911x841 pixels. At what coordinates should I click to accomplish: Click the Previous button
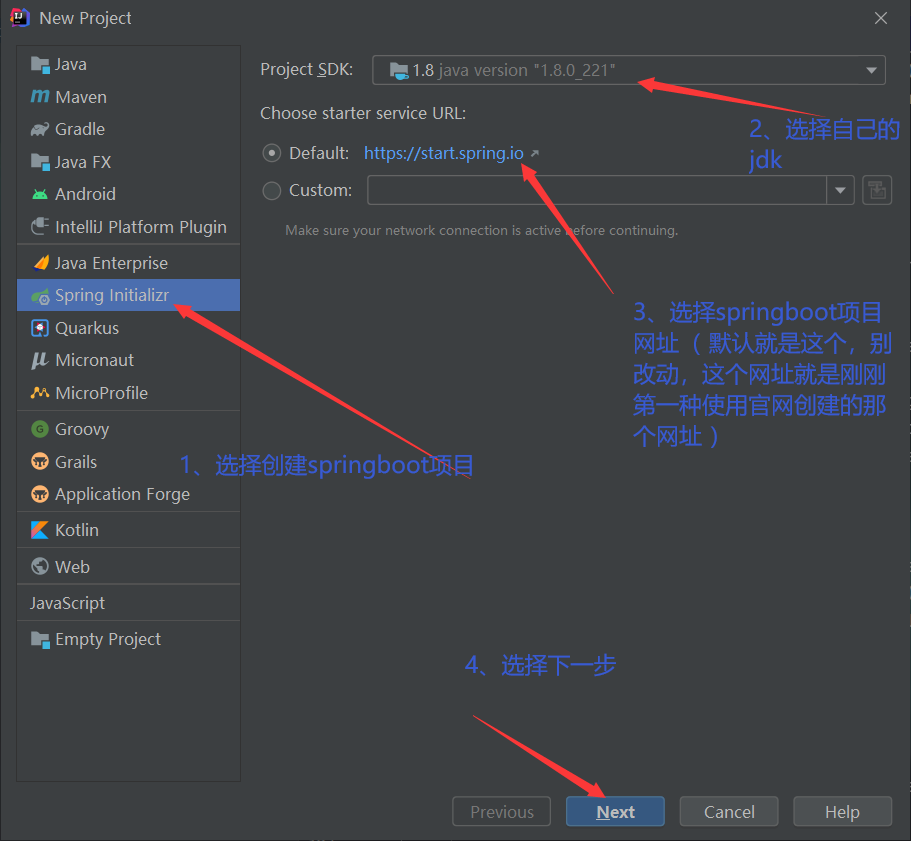(x=501, y=811)
